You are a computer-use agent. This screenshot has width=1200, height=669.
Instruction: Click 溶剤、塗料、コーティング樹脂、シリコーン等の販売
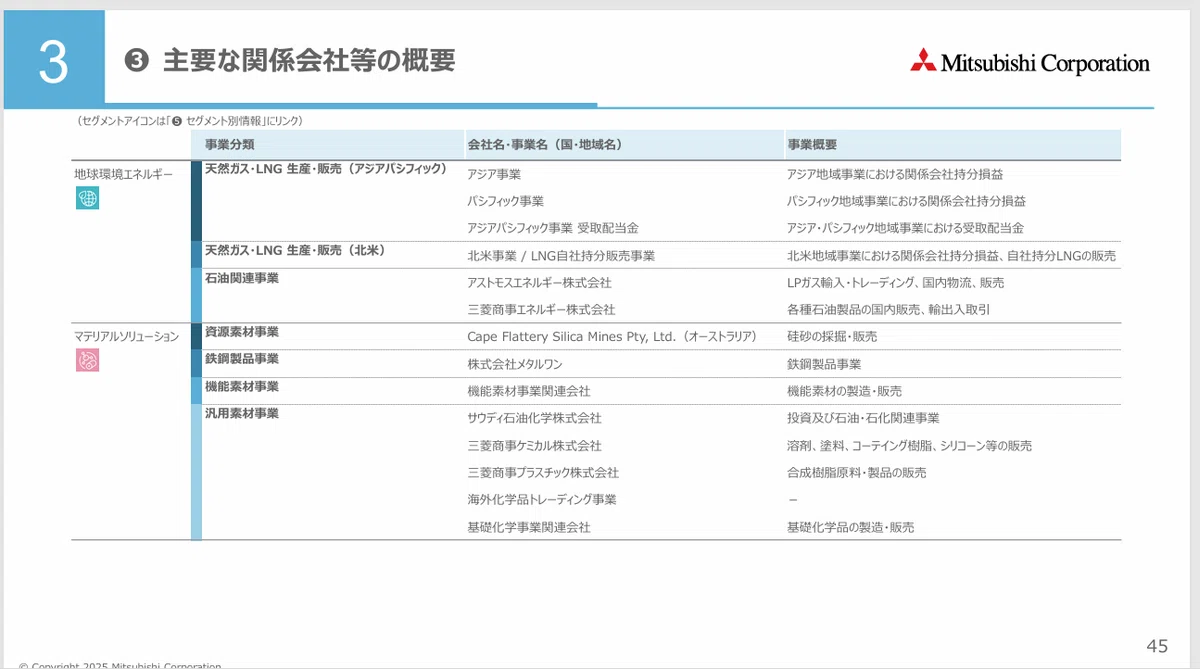click(910, 446)
